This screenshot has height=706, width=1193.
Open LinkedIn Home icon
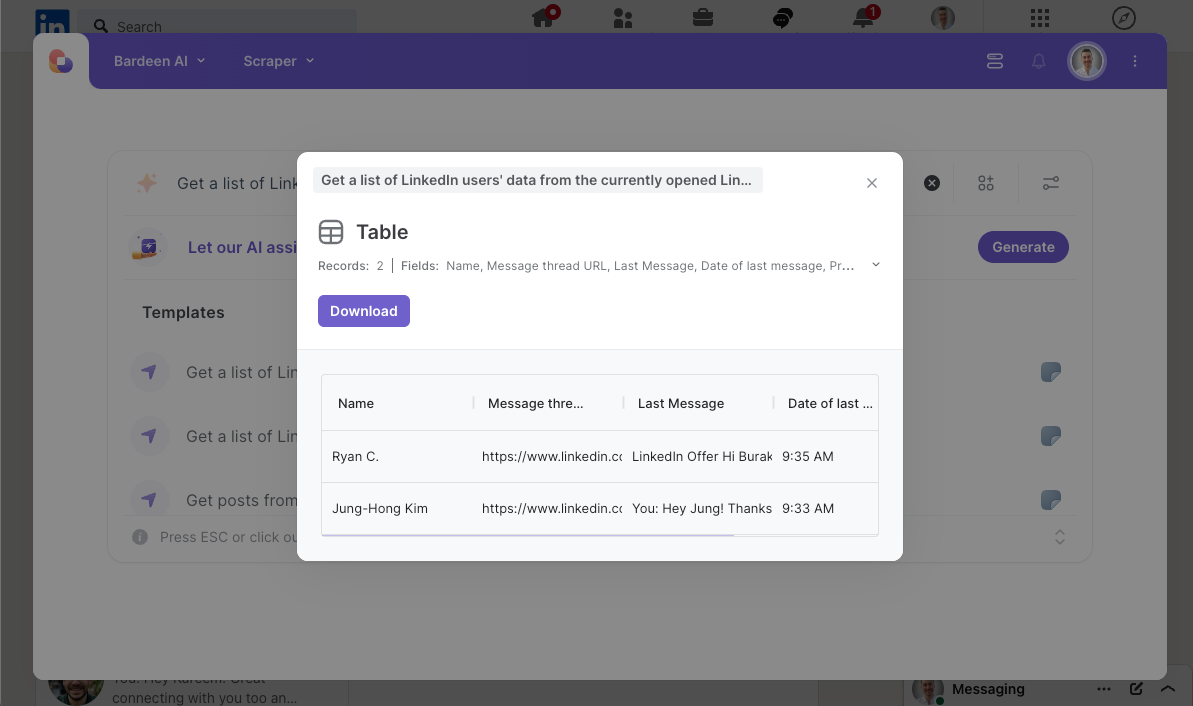tap(544, 17)
